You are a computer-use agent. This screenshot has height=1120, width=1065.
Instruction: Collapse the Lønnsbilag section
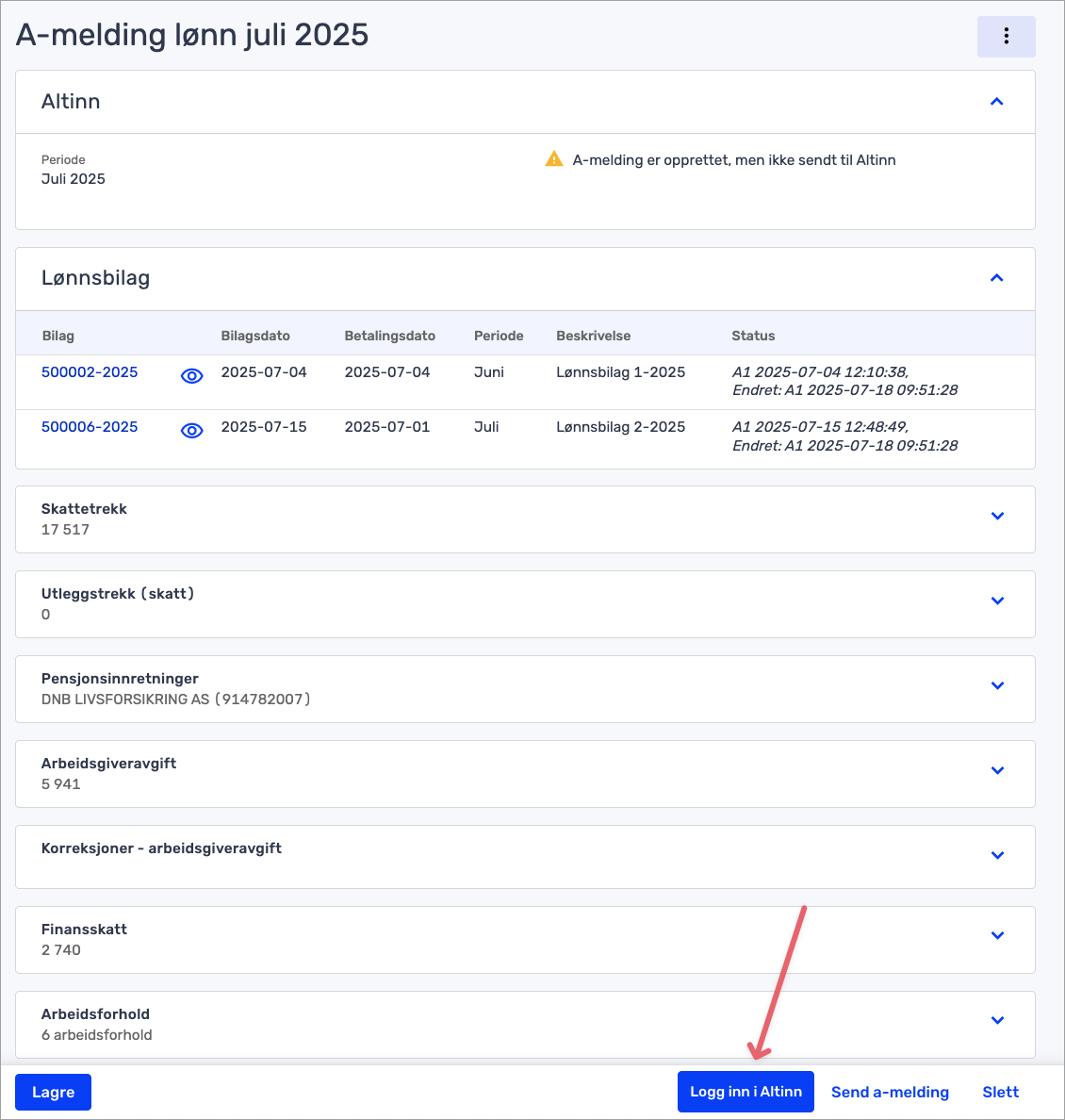point(996,278)
